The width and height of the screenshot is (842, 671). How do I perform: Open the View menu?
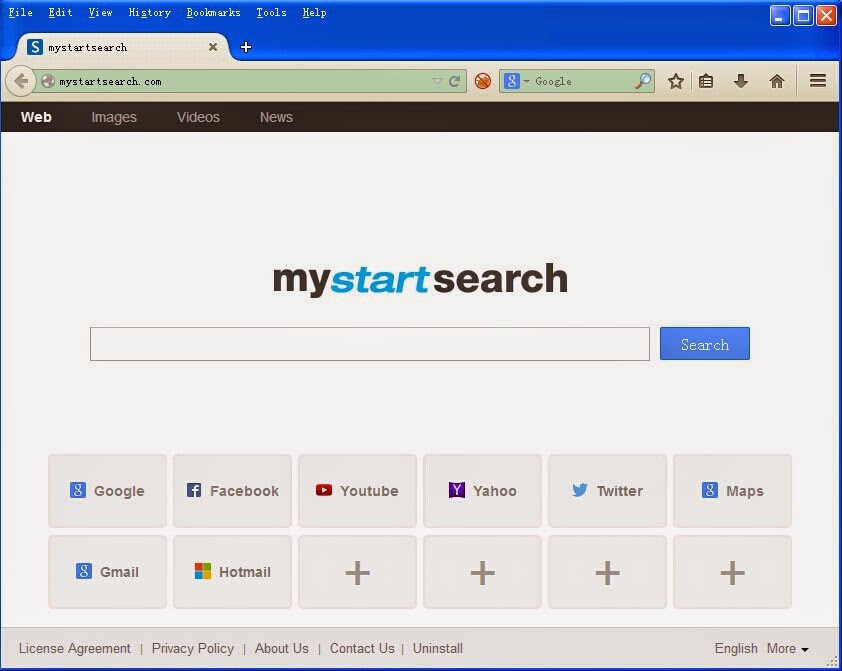click(x=100, y=12)
